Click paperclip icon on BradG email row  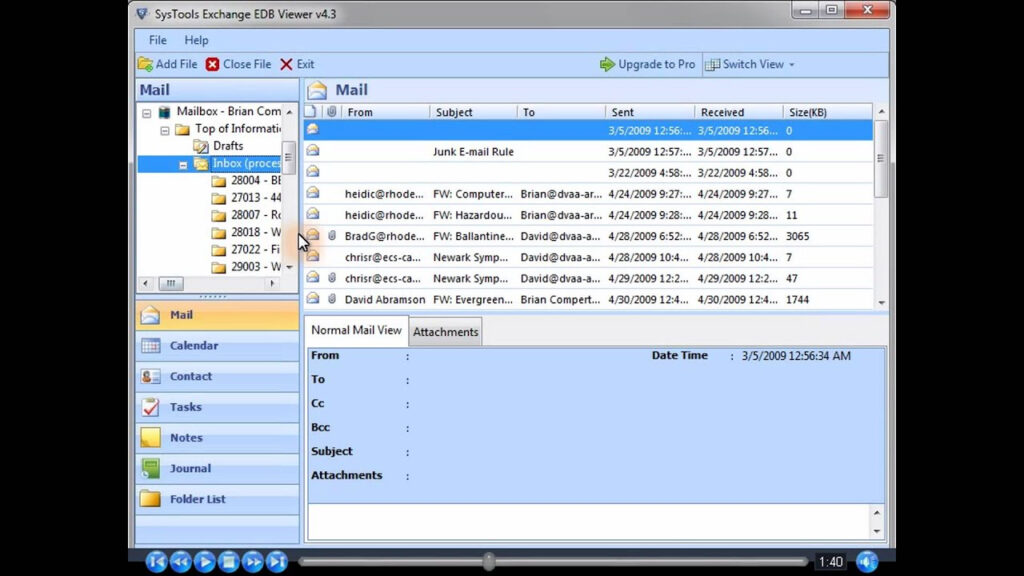tap(332, 236)
